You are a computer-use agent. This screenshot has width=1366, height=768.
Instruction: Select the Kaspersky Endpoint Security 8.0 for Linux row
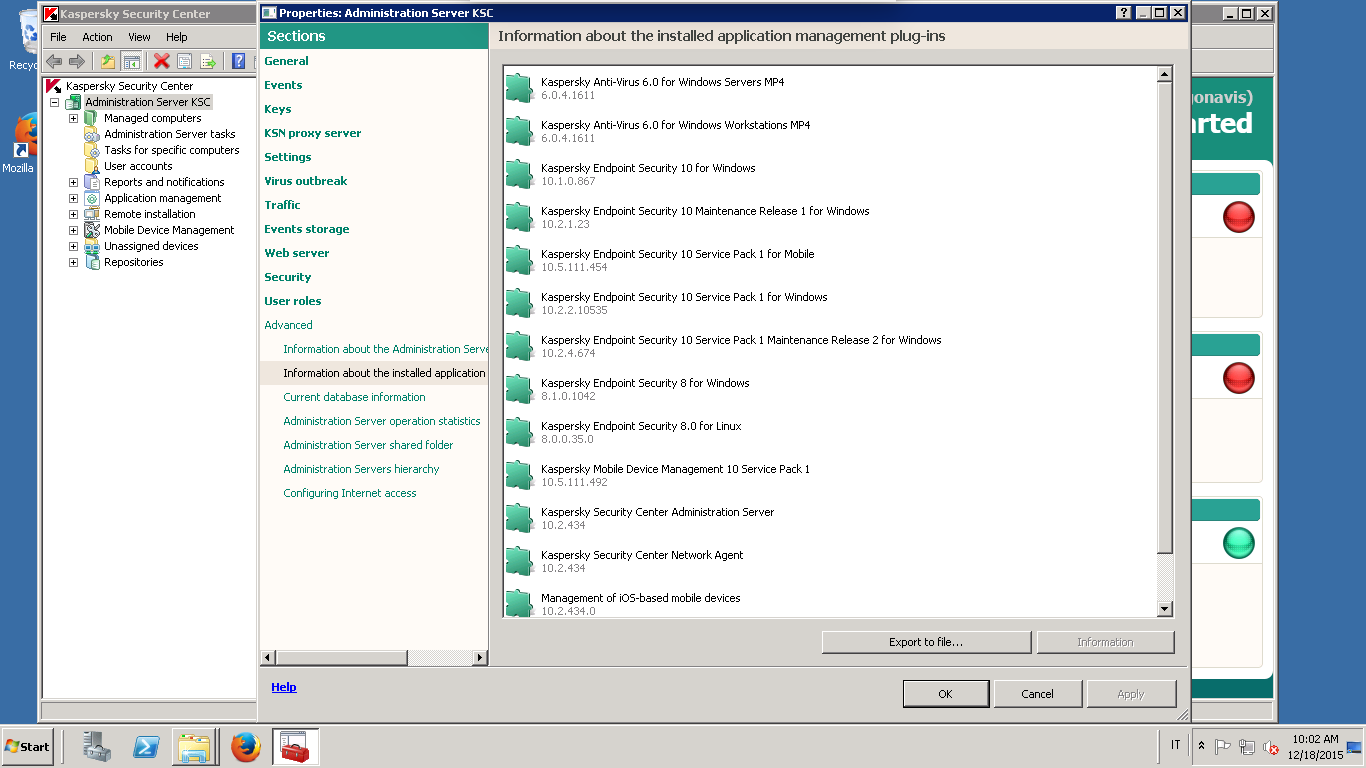(830, 432)
